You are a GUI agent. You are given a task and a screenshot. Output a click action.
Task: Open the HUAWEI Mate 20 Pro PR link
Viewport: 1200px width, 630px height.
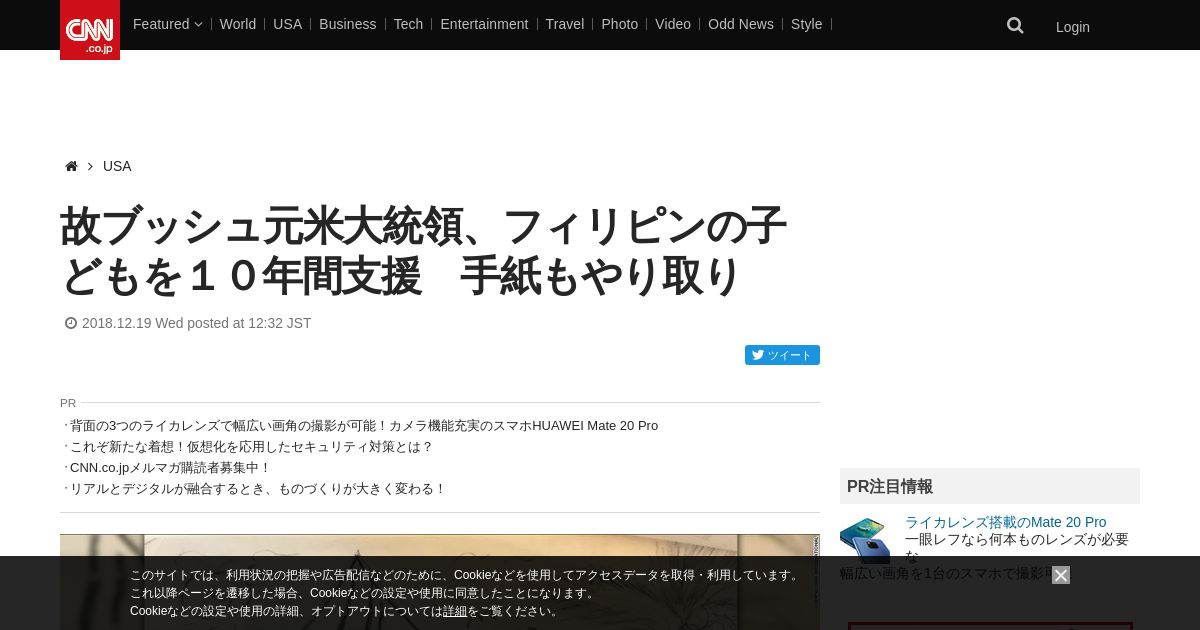364,426
